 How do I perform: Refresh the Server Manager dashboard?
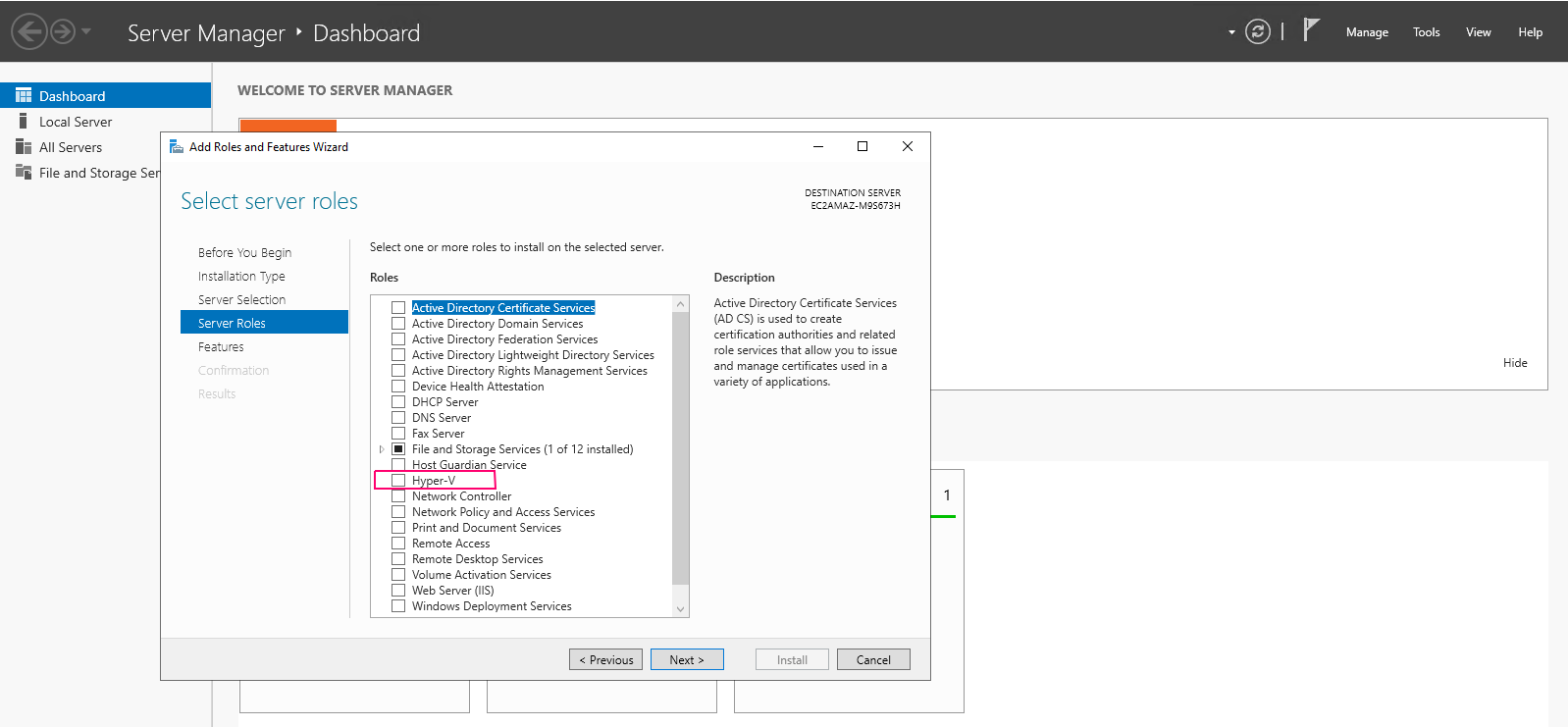click(x=1258, y=31)
